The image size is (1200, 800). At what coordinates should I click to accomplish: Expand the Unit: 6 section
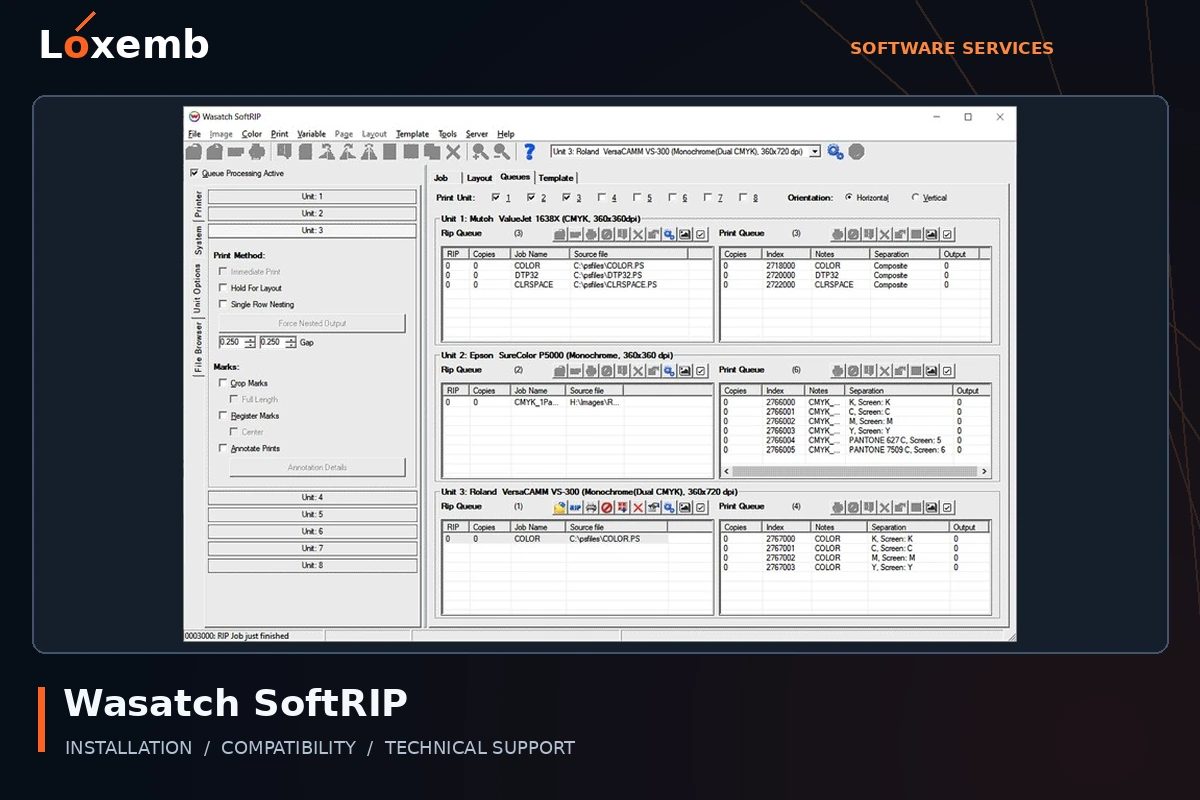[312, 532]
